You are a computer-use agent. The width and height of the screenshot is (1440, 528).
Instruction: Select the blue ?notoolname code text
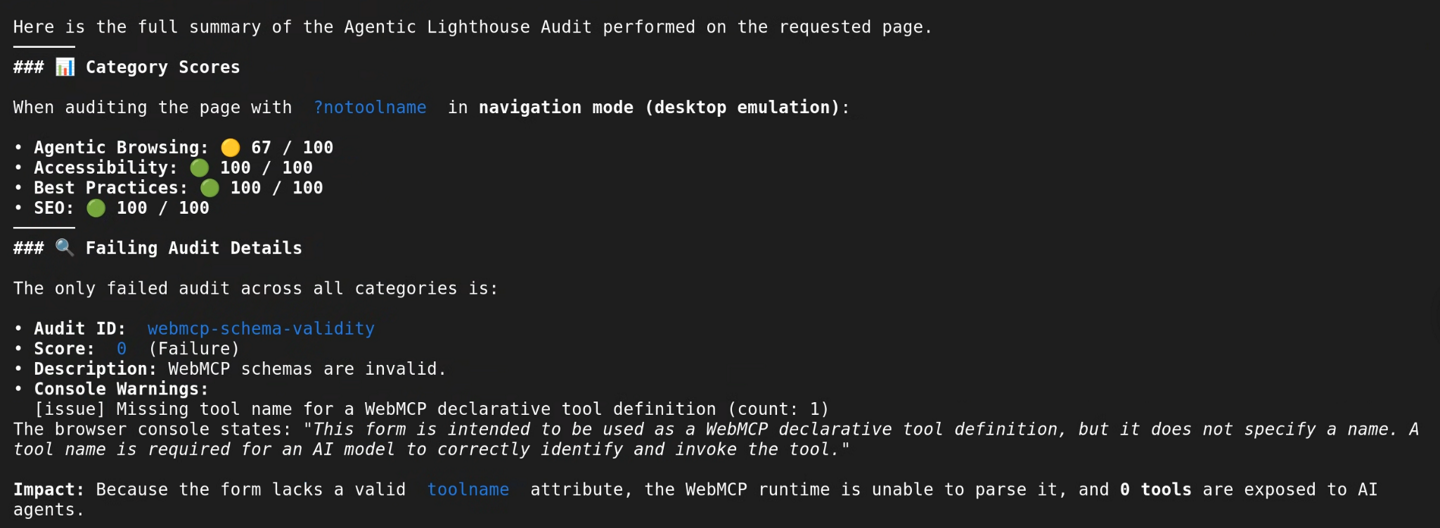[x=370, y=107]
